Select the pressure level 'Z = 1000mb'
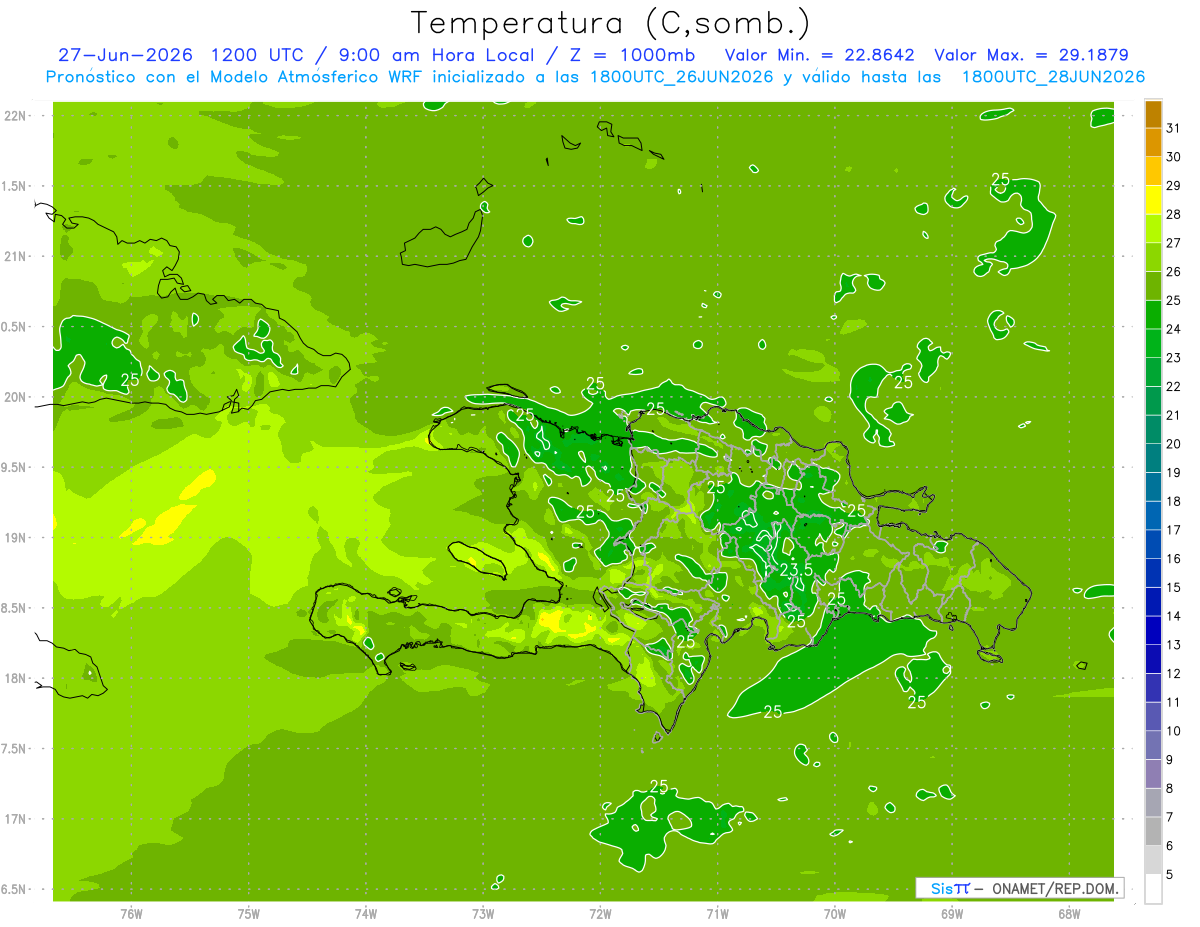The width and height of the screenshot is (1200, 927). pyautogui.click(x=632, y=55)
